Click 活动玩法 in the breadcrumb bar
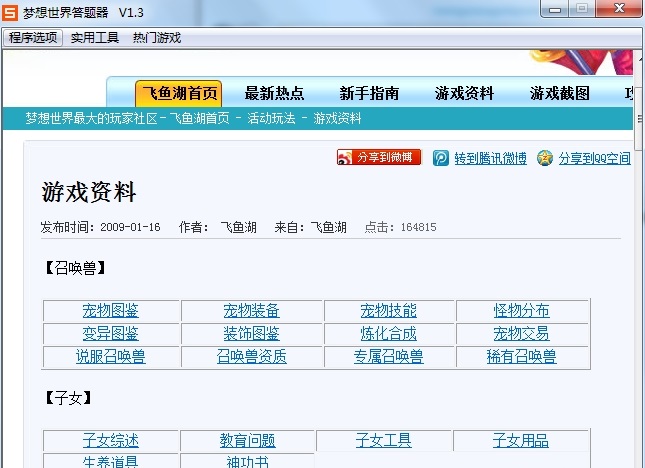This screenshot has width=645, height=468. 271,118
